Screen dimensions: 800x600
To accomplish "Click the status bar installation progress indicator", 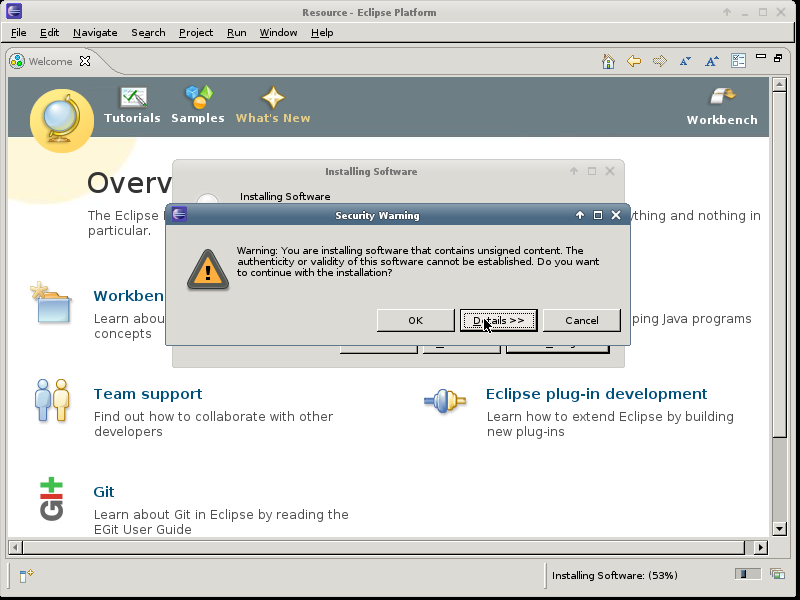I will tap(747, 574).
